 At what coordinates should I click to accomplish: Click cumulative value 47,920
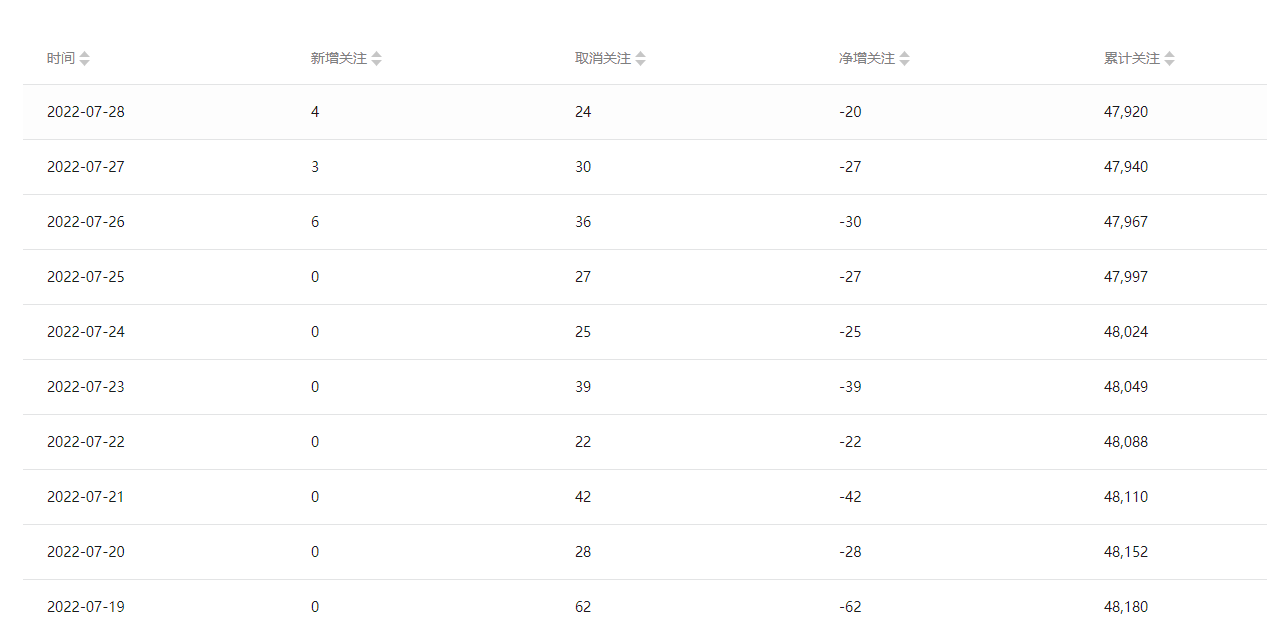click(x=1126, y=112)
